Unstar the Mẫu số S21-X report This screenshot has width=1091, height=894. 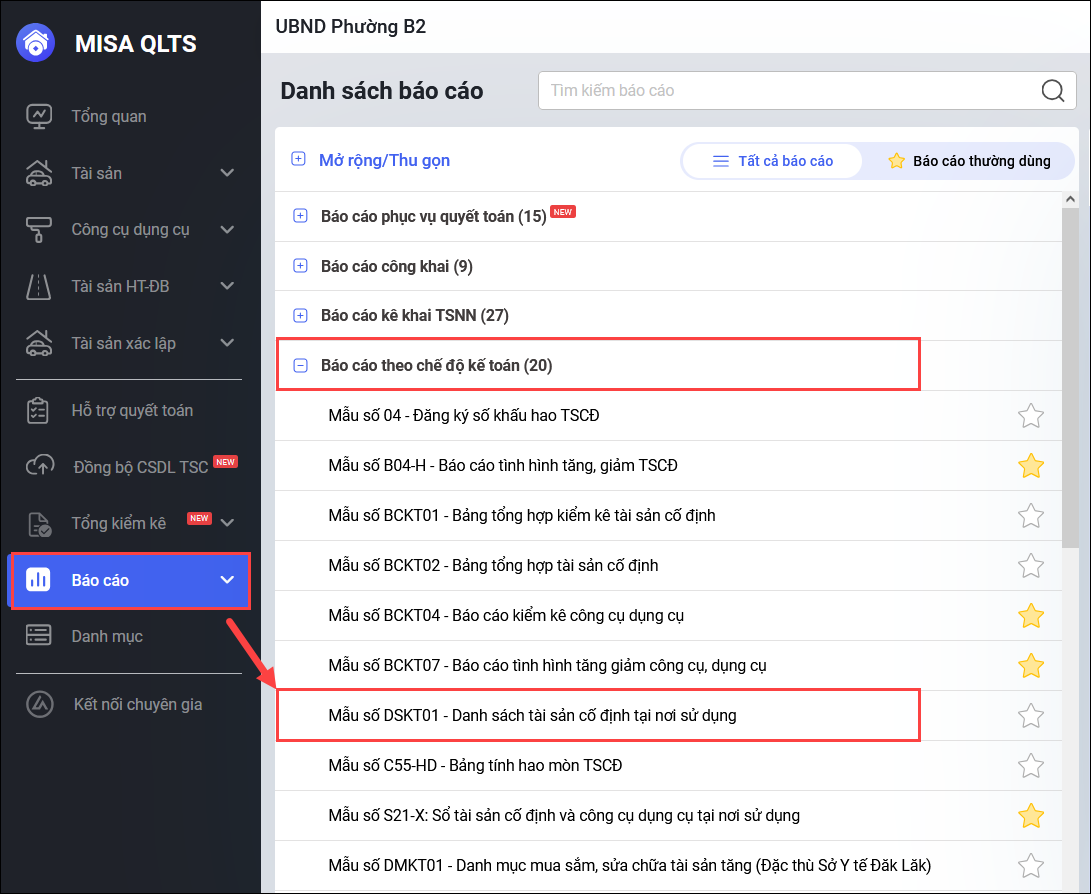pos(1030,816)
